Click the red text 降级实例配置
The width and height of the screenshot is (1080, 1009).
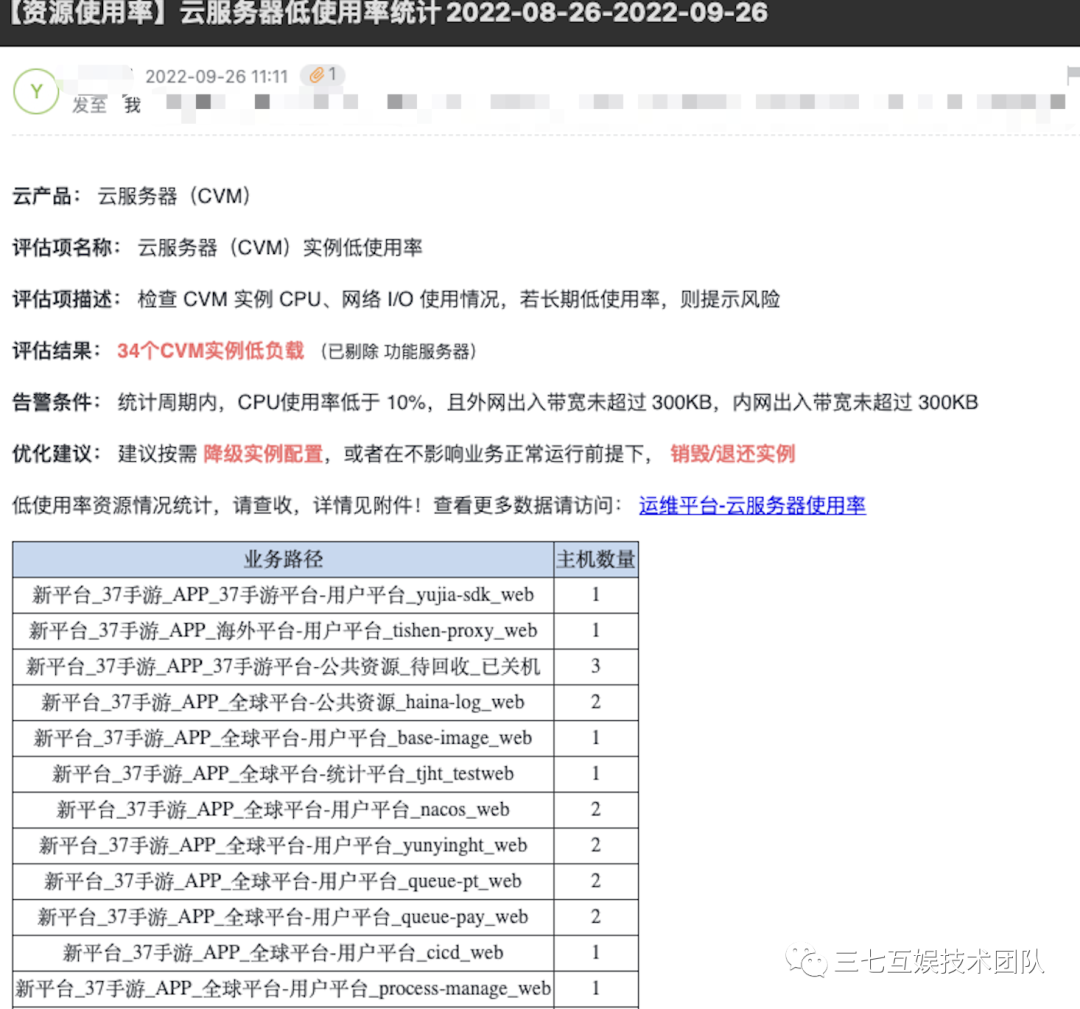click(263, 454)
